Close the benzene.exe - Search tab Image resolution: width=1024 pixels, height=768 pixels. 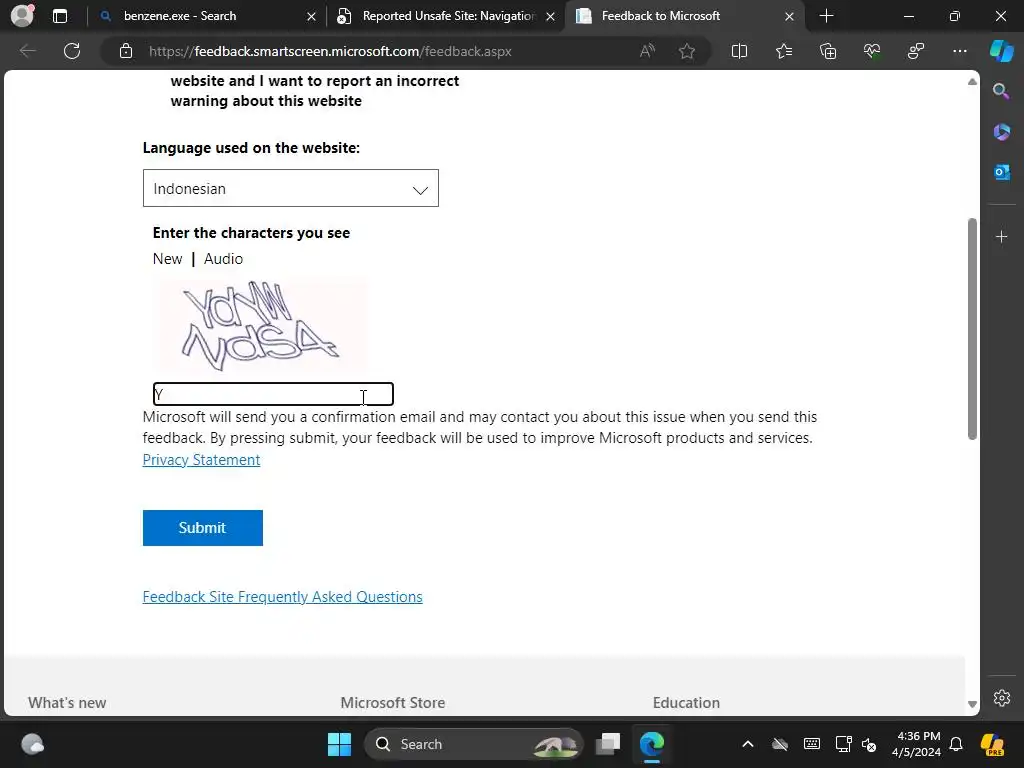(x=312, y=16)
